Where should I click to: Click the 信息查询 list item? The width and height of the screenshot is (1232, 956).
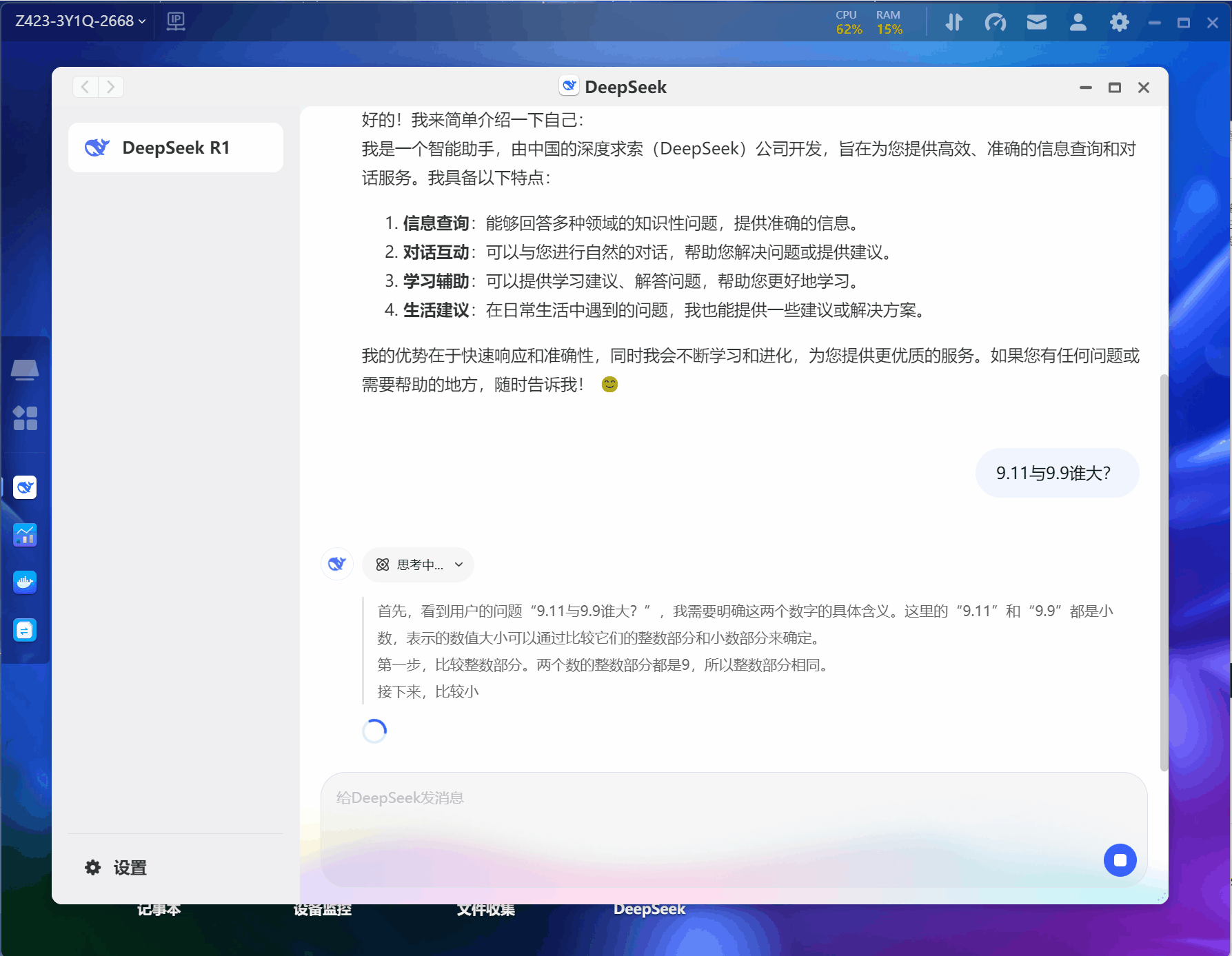coord(622,223)
